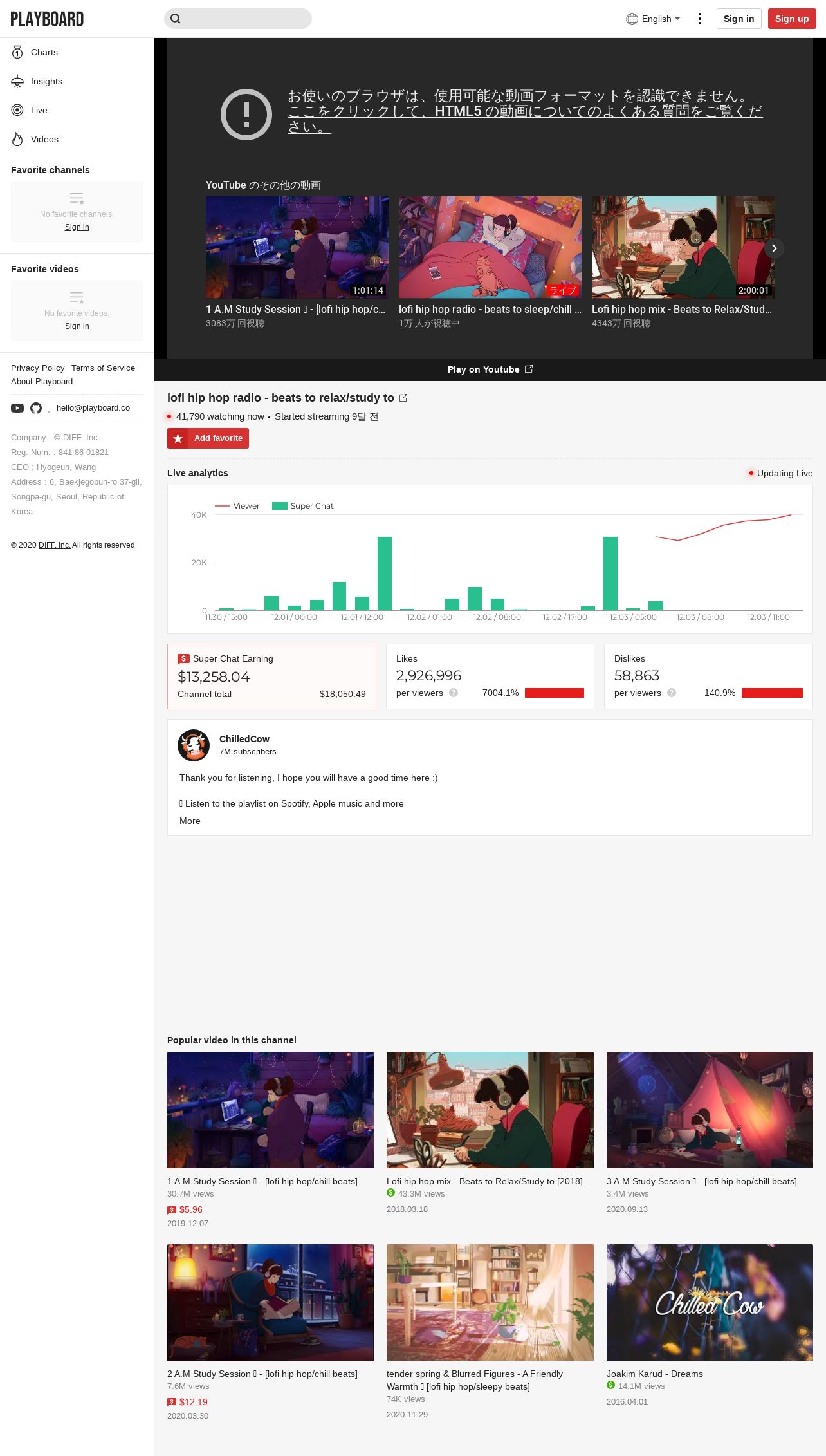826x1456 pixels.
Task: Click the search magnifier icon
Action: click(176, 19)
